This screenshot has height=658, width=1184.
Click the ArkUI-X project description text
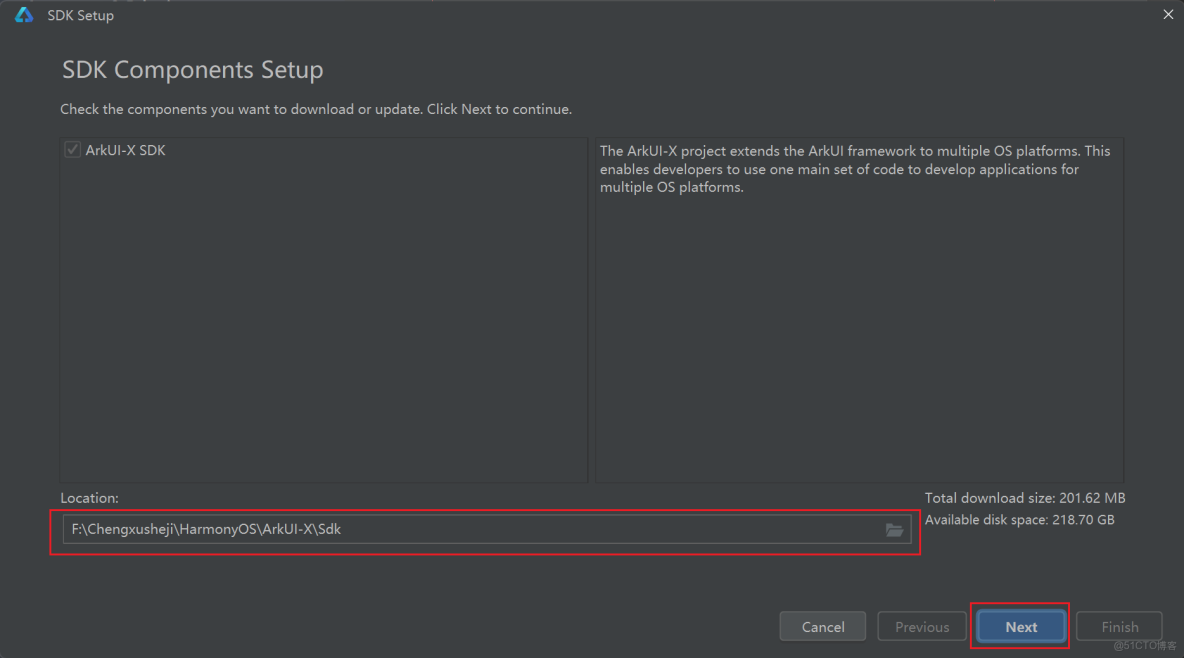tap(855, 169)
